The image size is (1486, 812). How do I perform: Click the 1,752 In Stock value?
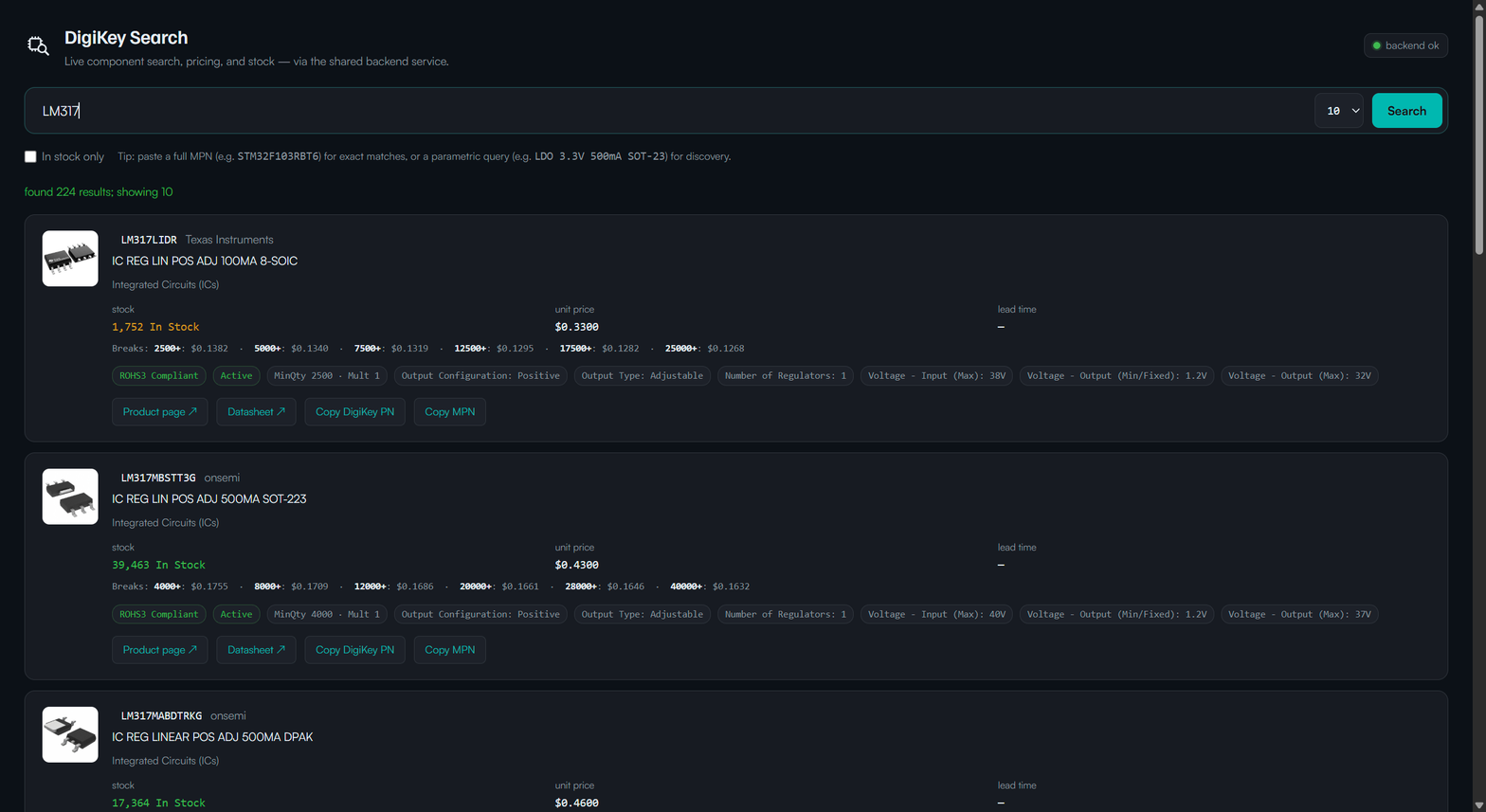pos(155,327)
